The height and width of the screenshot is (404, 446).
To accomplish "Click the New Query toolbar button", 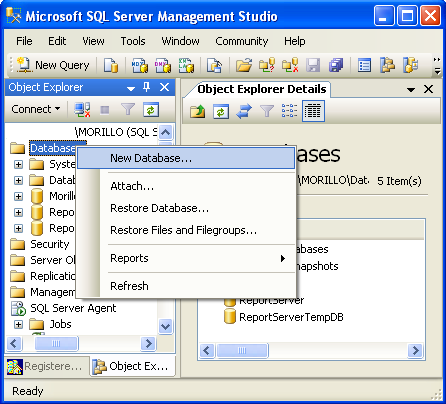I will click(x=53, y=65).
